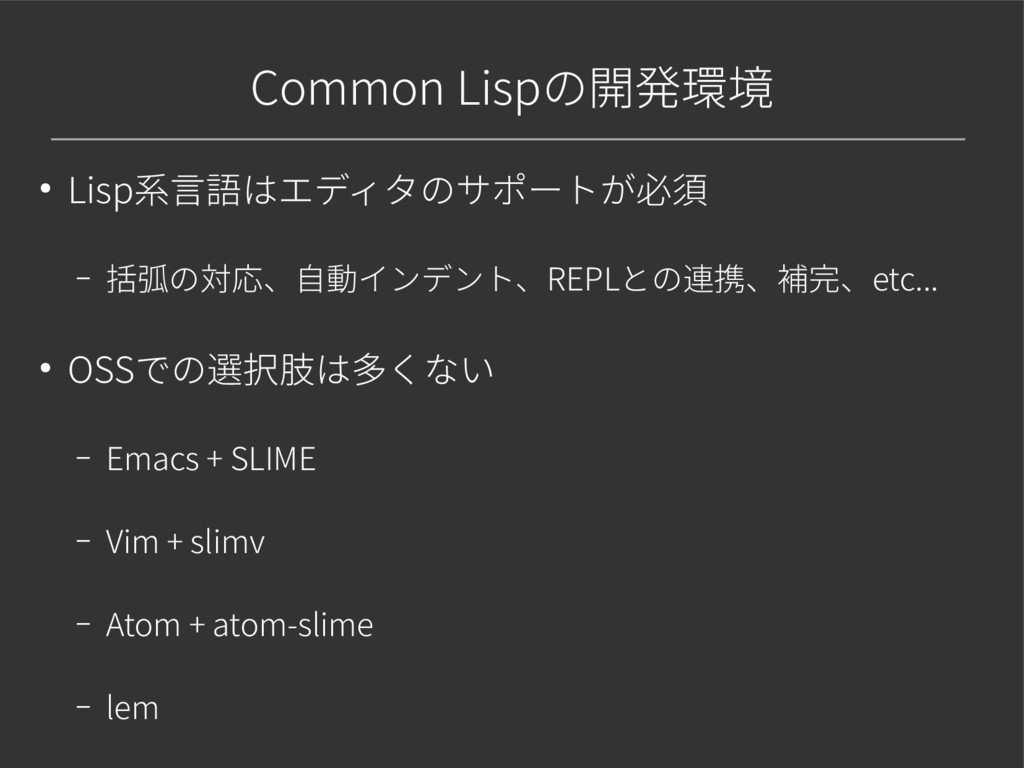Click the word "slimv"

point(227,542)
